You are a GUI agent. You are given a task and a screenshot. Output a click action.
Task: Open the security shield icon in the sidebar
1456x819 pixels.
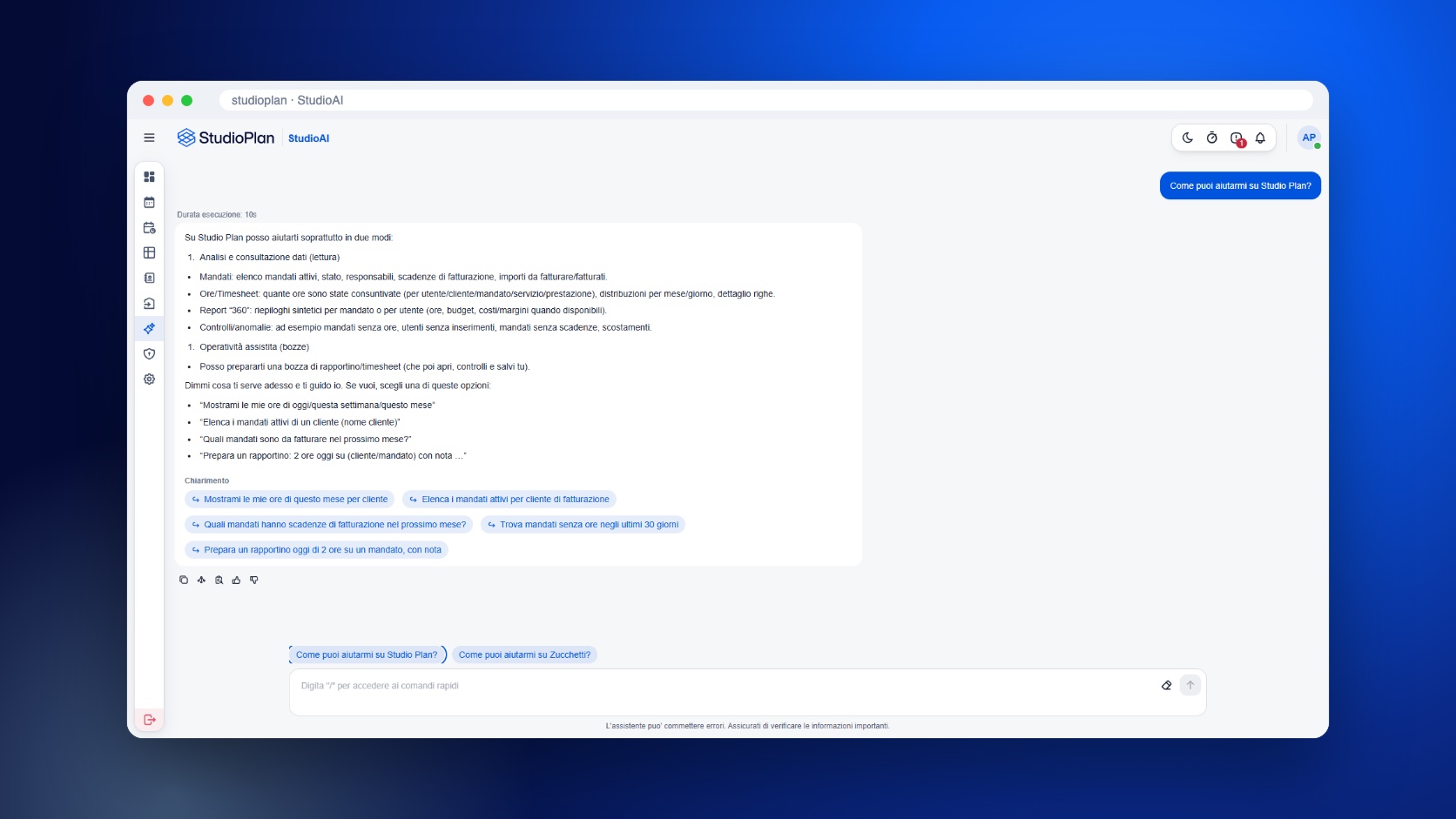pos(149,354)
